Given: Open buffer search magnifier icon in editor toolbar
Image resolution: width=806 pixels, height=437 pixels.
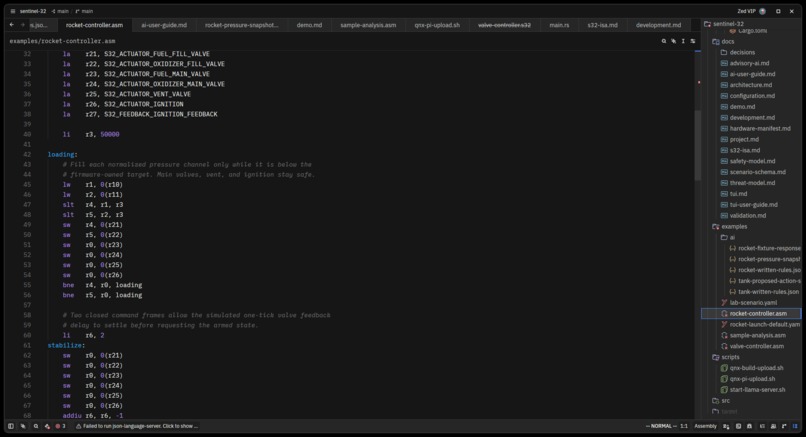Looking at the screenshot, I should pyautogui.click(x=664, y=41).
